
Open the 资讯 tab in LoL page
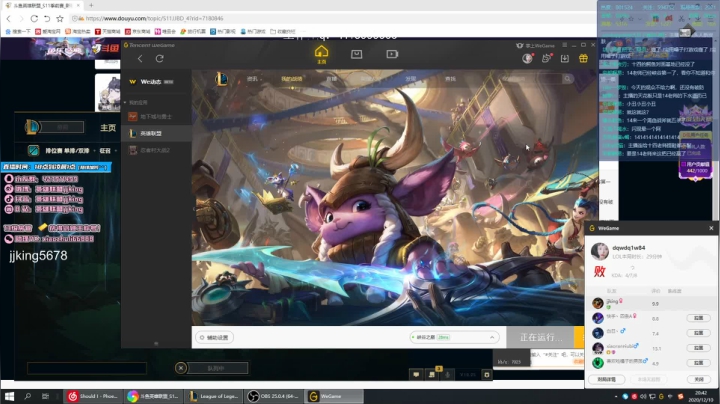click(253, 79)
